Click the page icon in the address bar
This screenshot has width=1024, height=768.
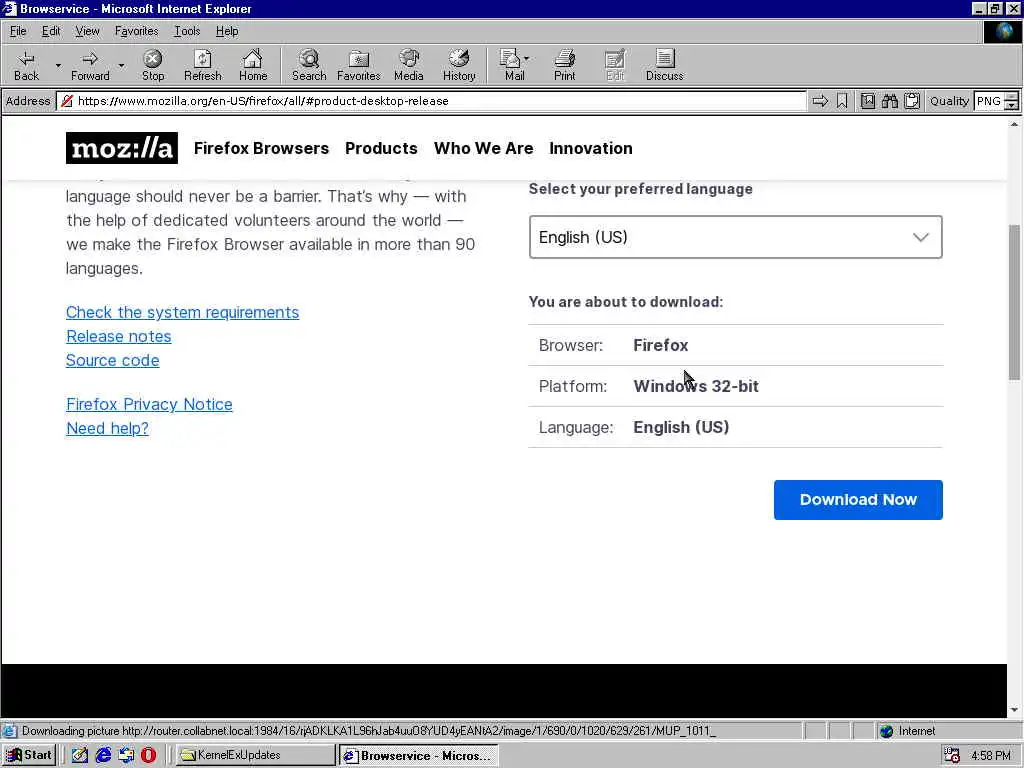[67, 101]
